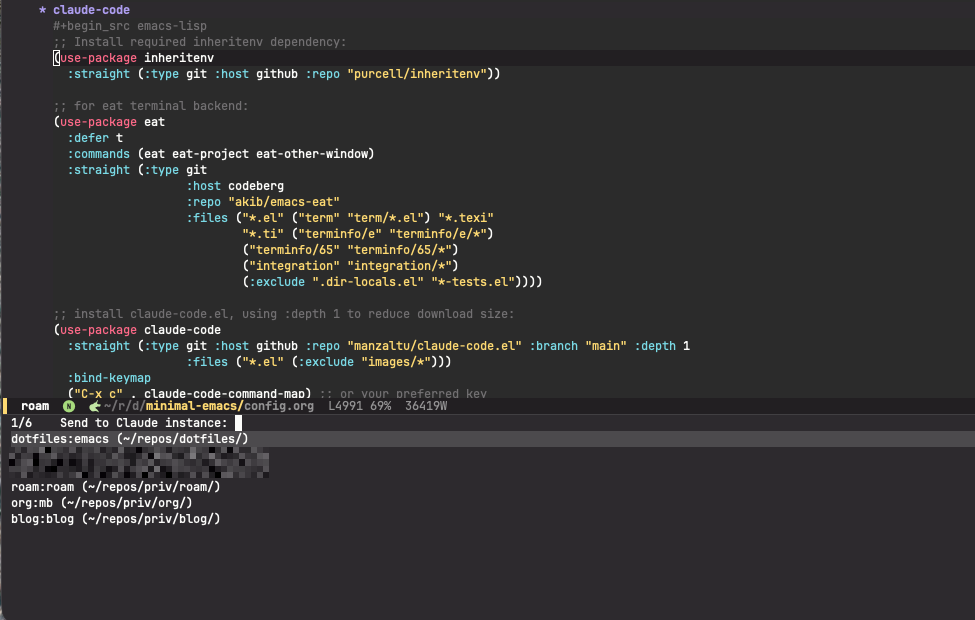Click the star bullet of claude-code heading
Viewport: 975px width, 620px height.
(x=42, y=10)
